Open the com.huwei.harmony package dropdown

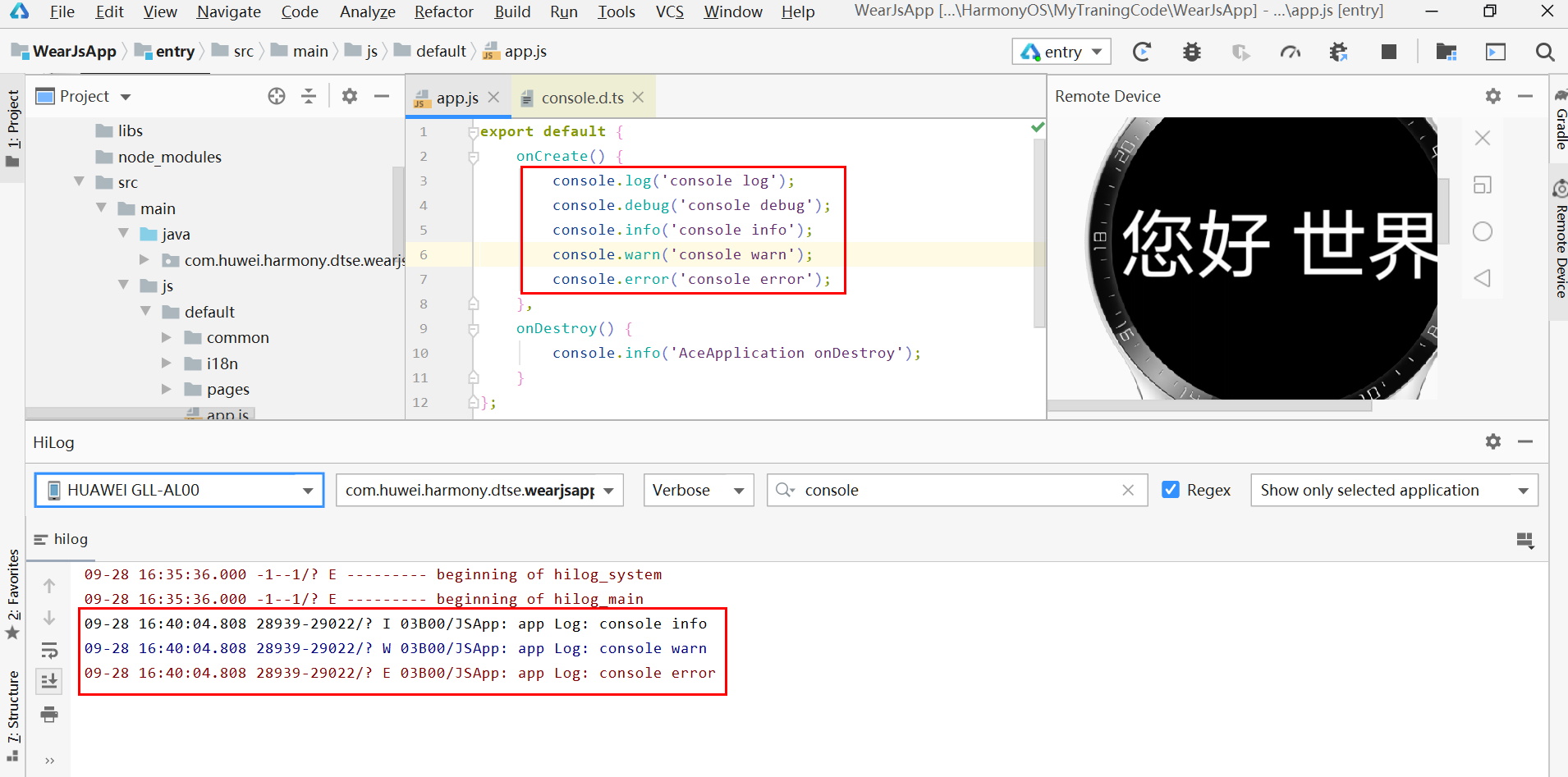click(479, 490)
